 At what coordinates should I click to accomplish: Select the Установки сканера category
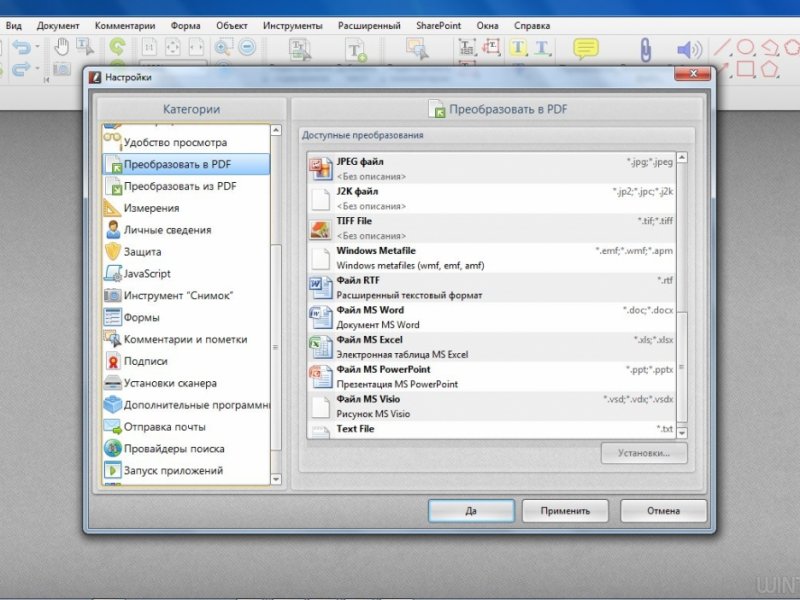coord(186,383)
